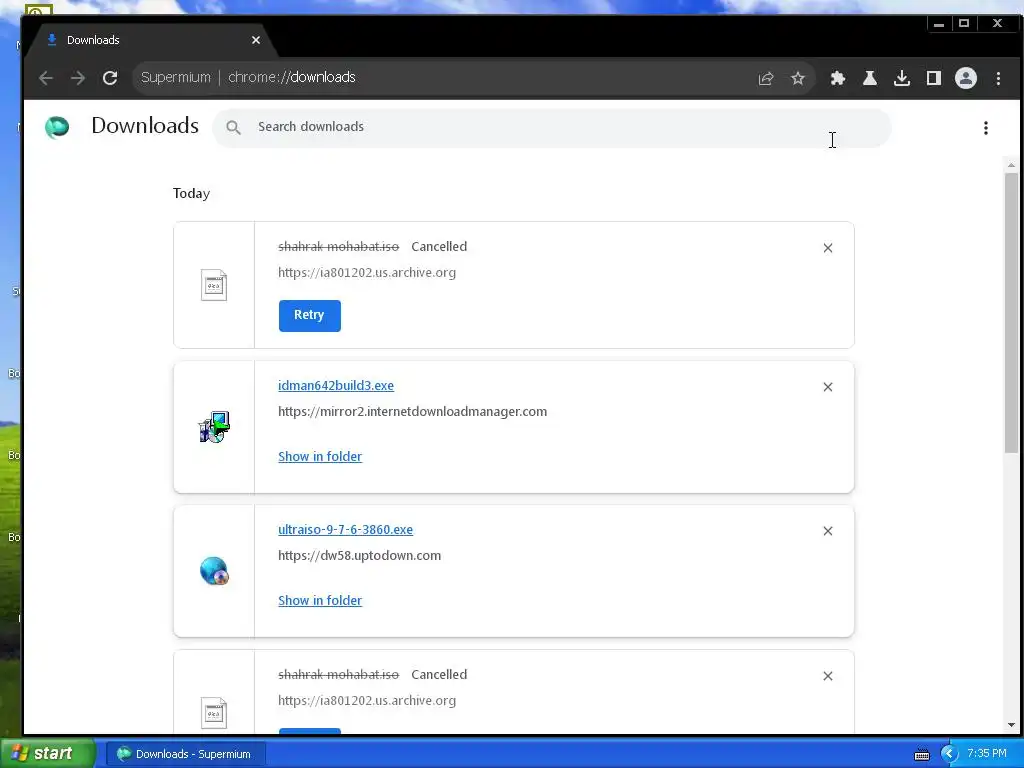Screen dimensions: 1024x768
Task: Click the Supermium logo next to Downloads
Action: (57, 127)
